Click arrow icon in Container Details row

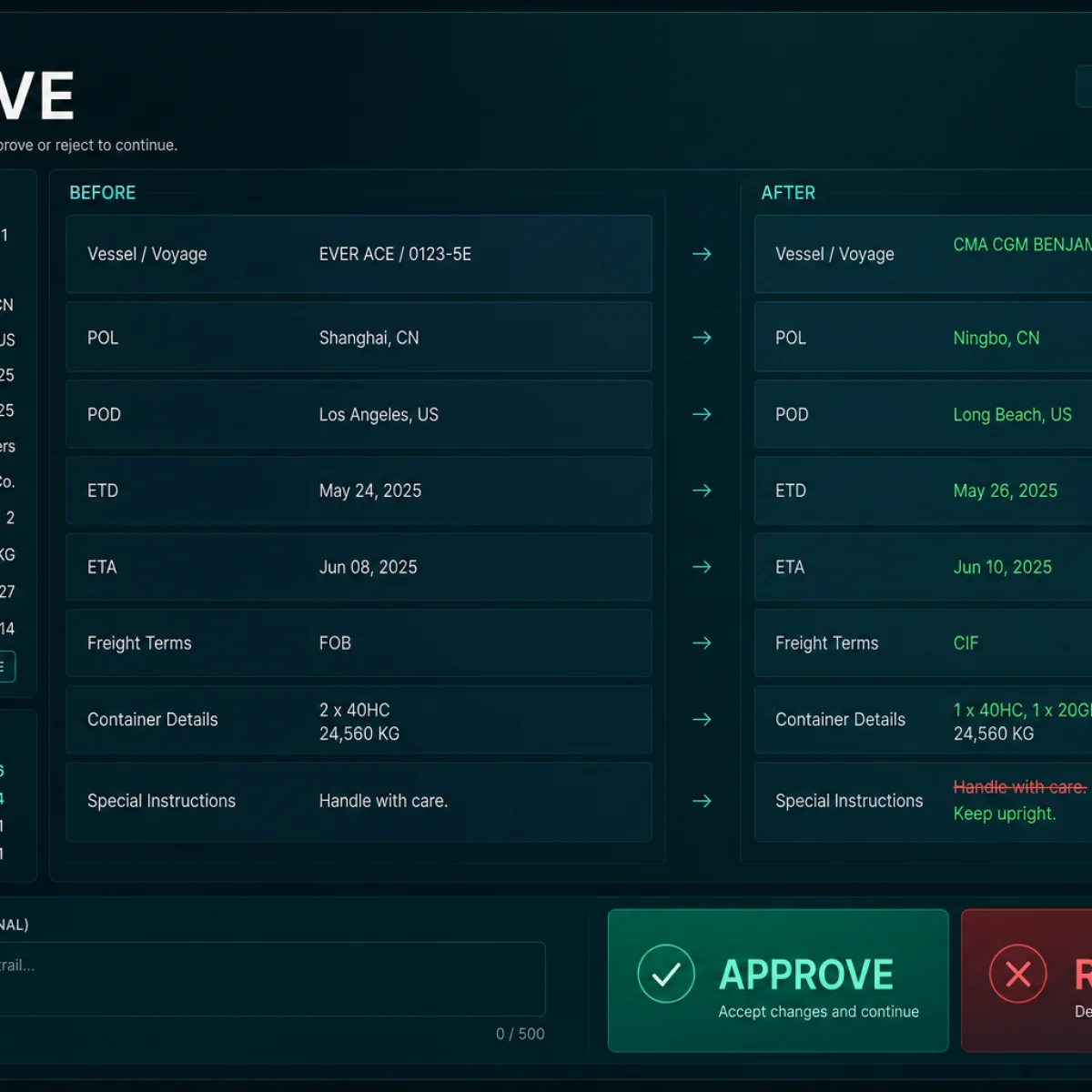pyautogui.click(x=702, y=720)
